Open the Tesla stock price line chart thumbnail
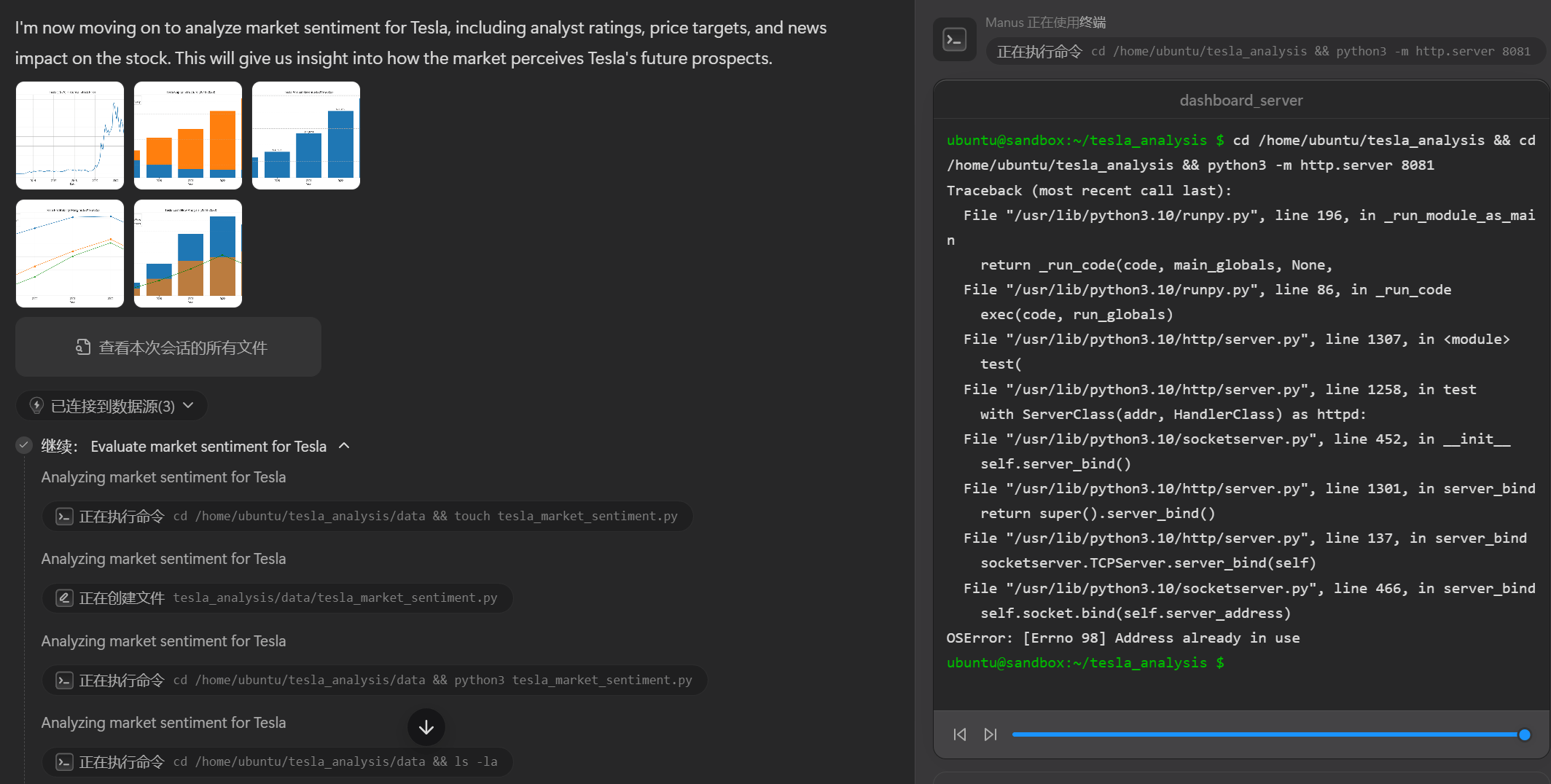 point(70,136)
